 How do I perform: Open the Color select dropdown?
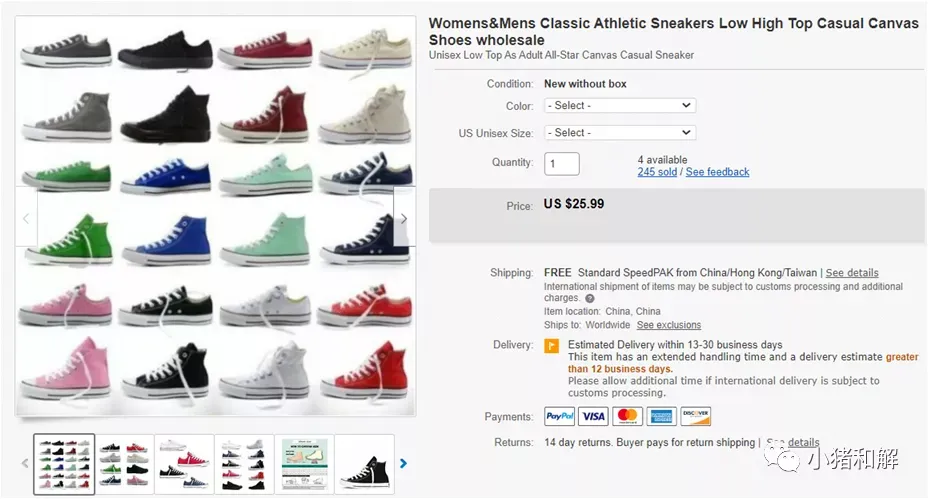click(x=620, y=105)
